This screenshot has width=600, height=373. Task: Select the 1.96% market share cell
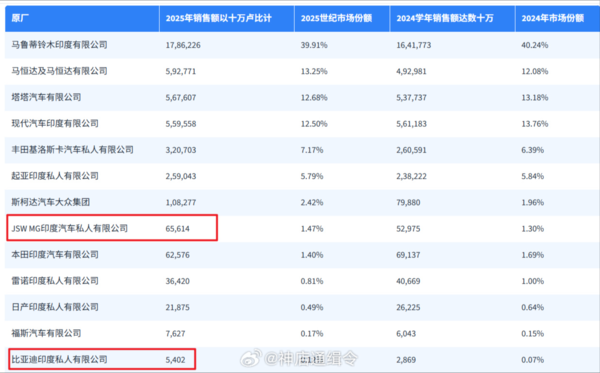pos(533,202)
